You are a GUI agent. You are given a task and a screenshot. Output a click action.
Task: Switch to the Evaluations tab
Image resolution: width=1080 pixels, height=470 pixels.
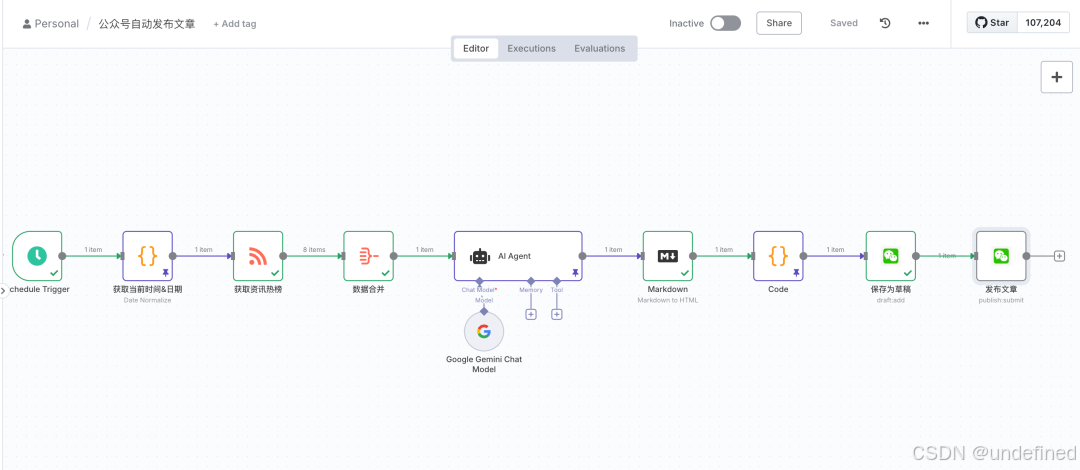[600, 48]
